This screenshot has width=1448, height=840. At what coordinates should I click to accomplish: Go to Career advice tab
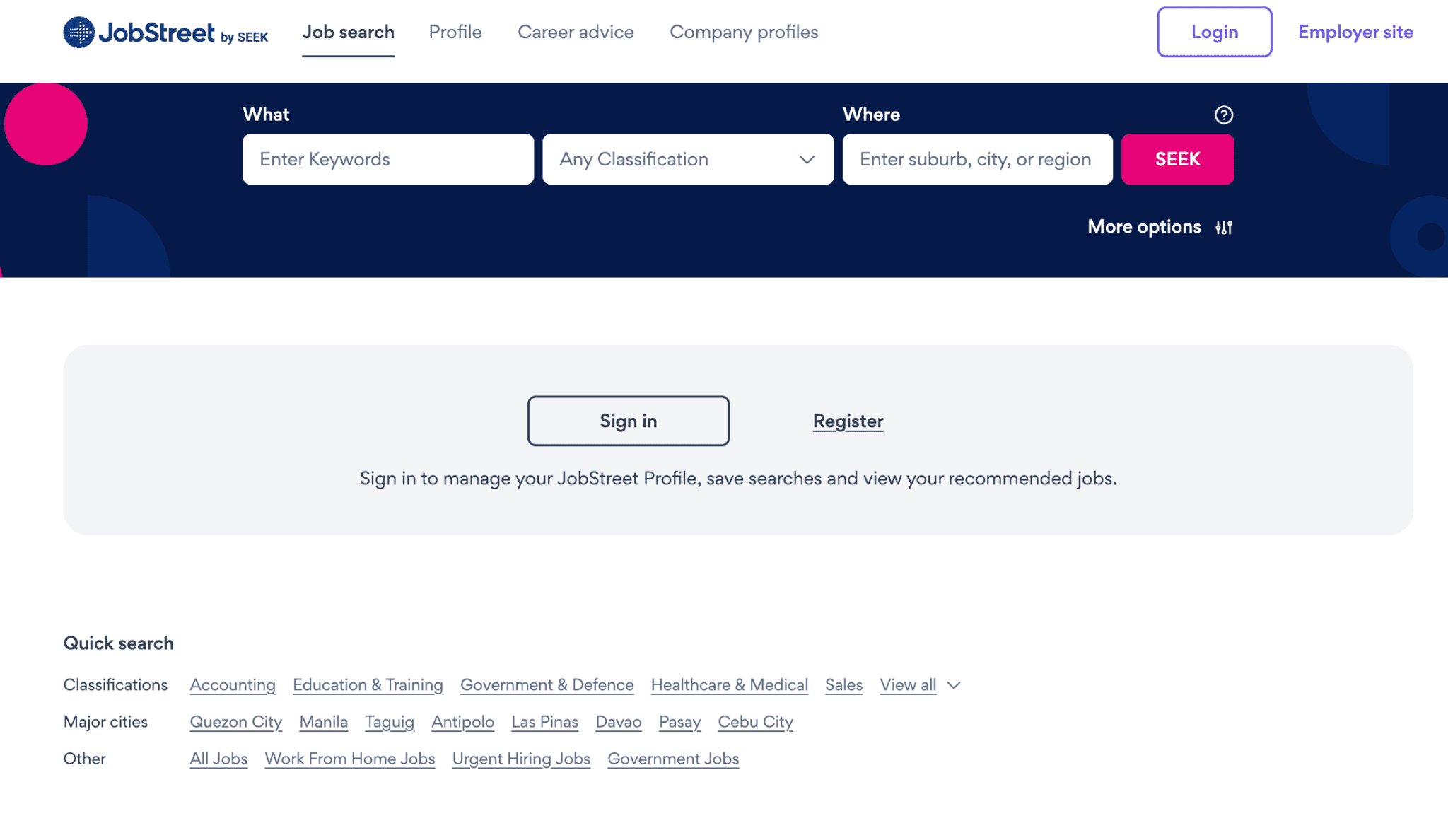pos(576,33)
